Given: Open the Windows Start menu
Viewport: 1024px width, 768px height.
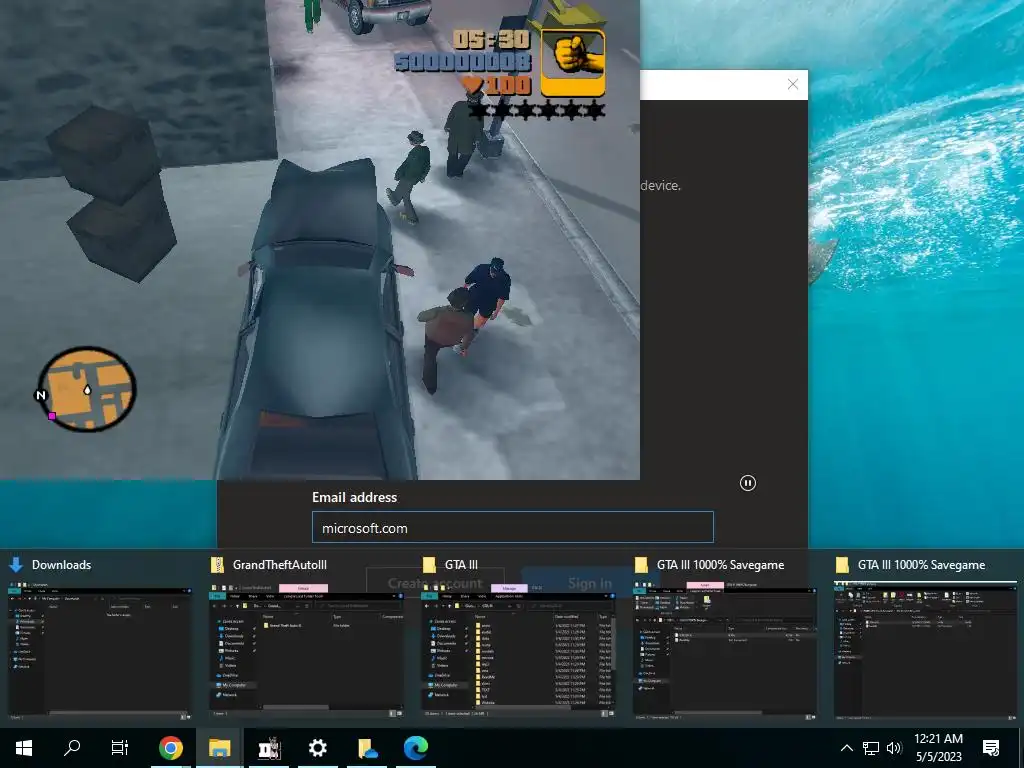Looking at the screenshot, I should 24,748.
